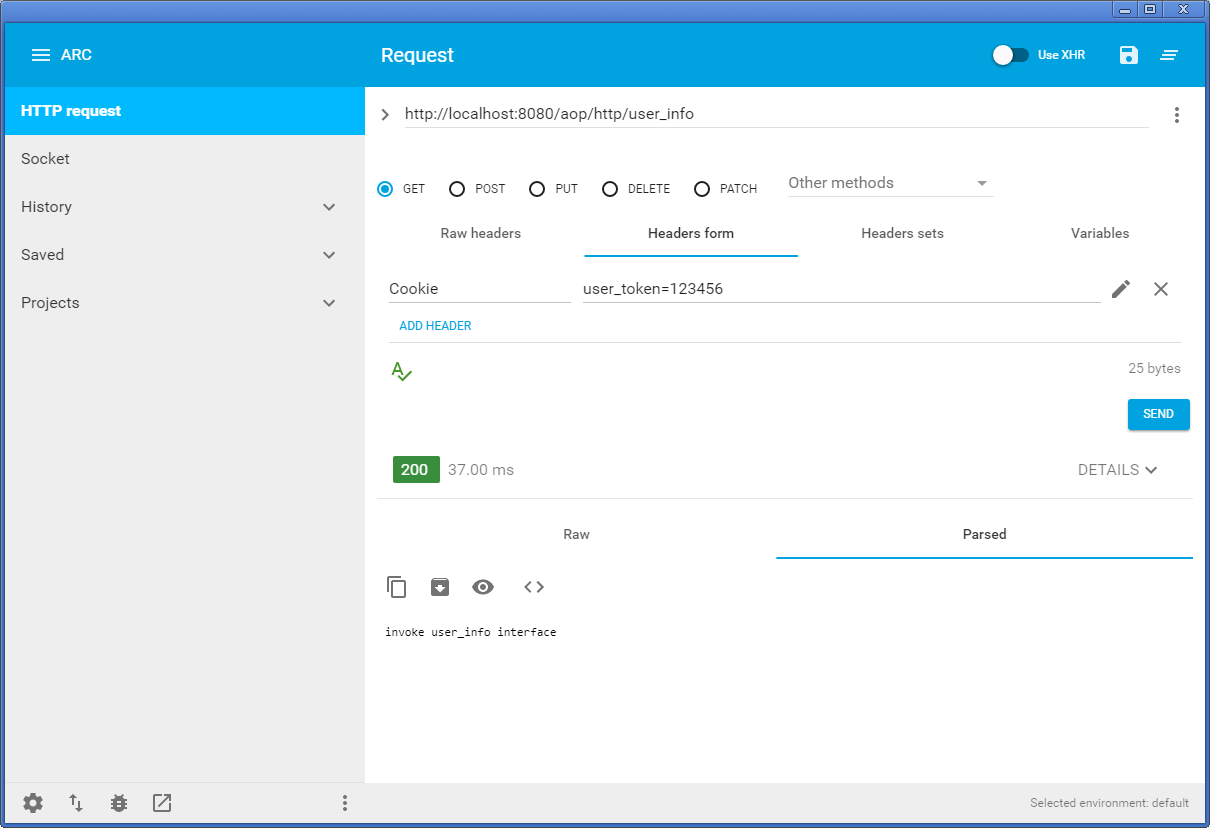Screen dimensions: 1210x828
Task: Open the Other methods dropdown
Action: click(890, 183)
